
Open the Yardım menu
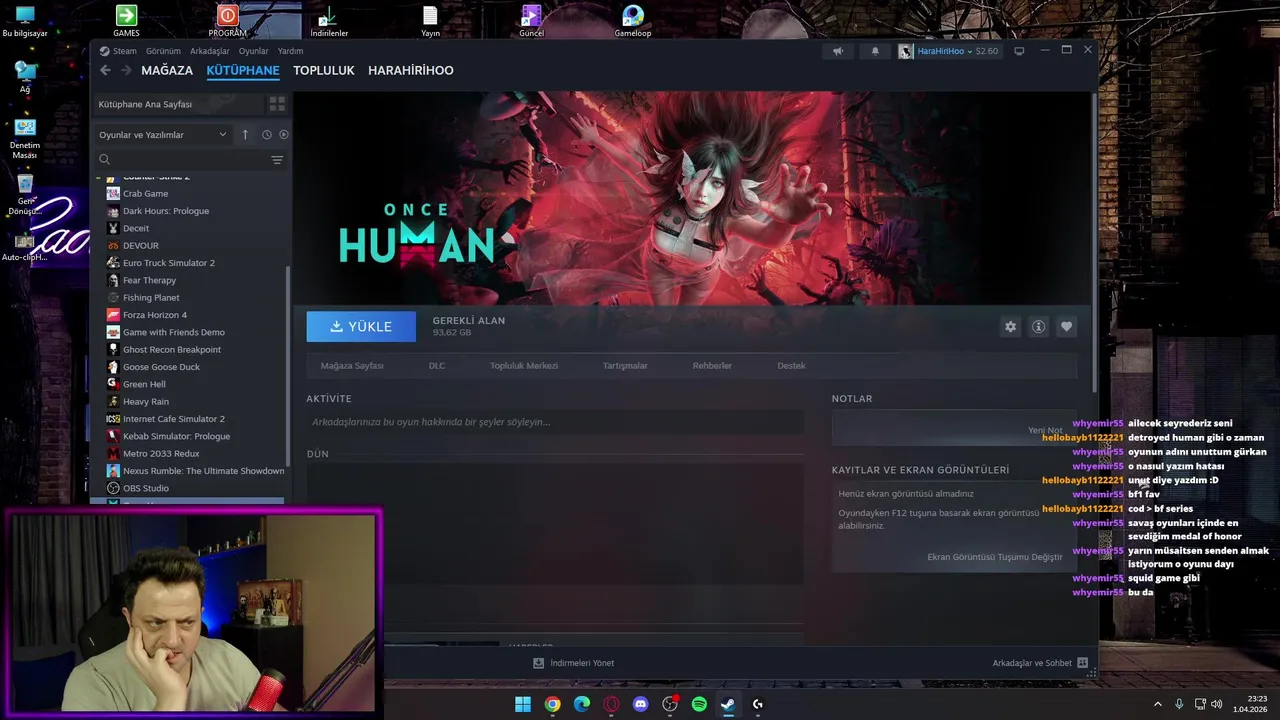click(x=290, y=51)
